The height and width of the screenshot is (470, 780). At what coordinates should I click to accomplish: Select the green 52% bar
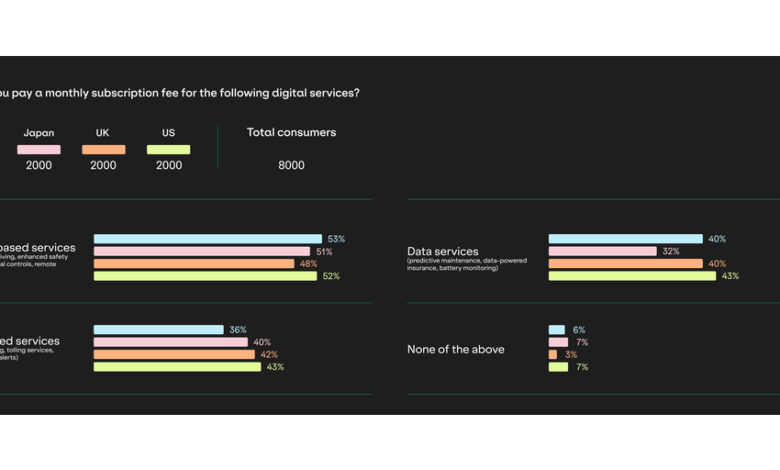[x=205, y=276]
